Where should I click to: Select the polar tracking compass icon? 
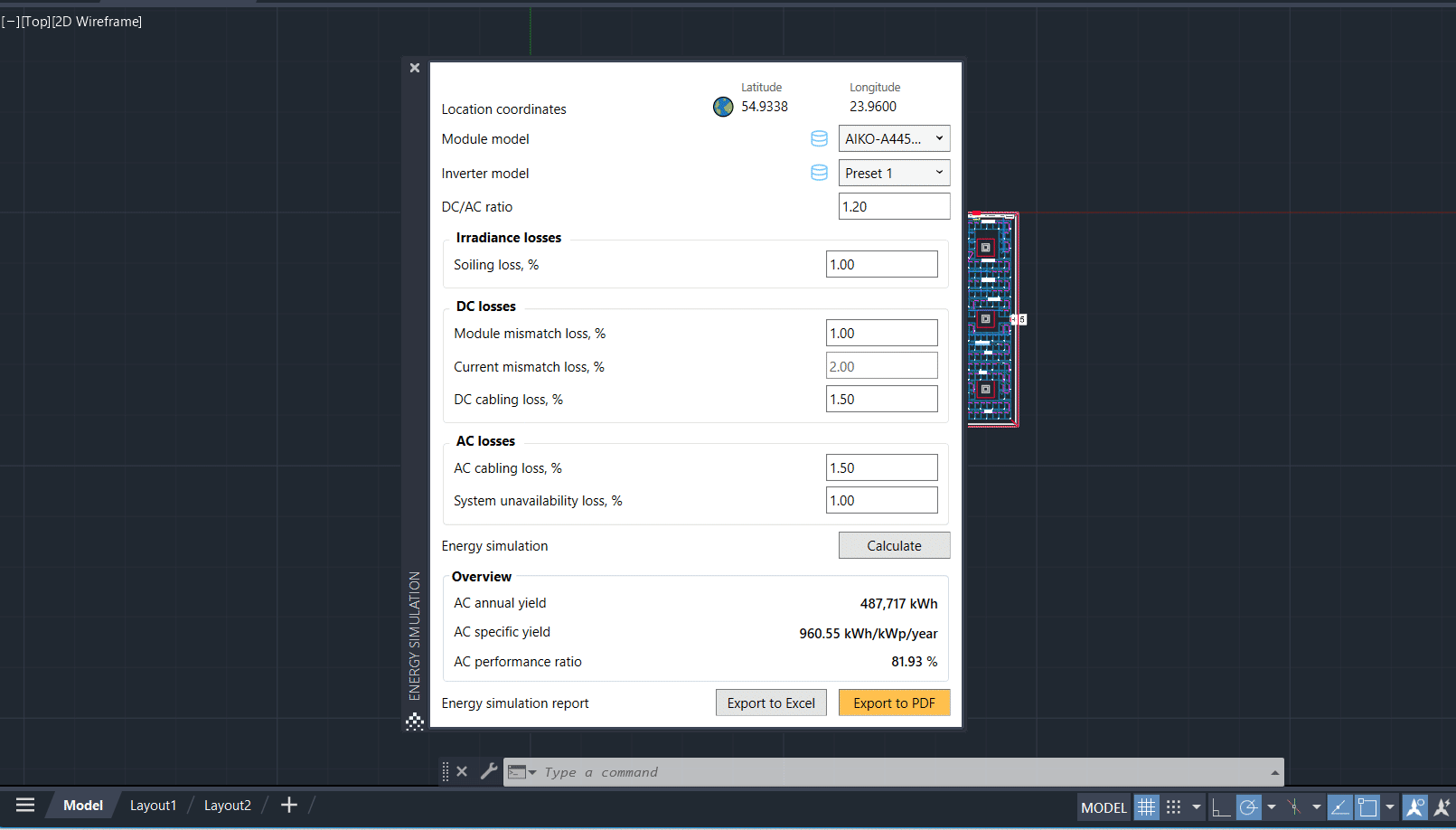[1248, 806]
